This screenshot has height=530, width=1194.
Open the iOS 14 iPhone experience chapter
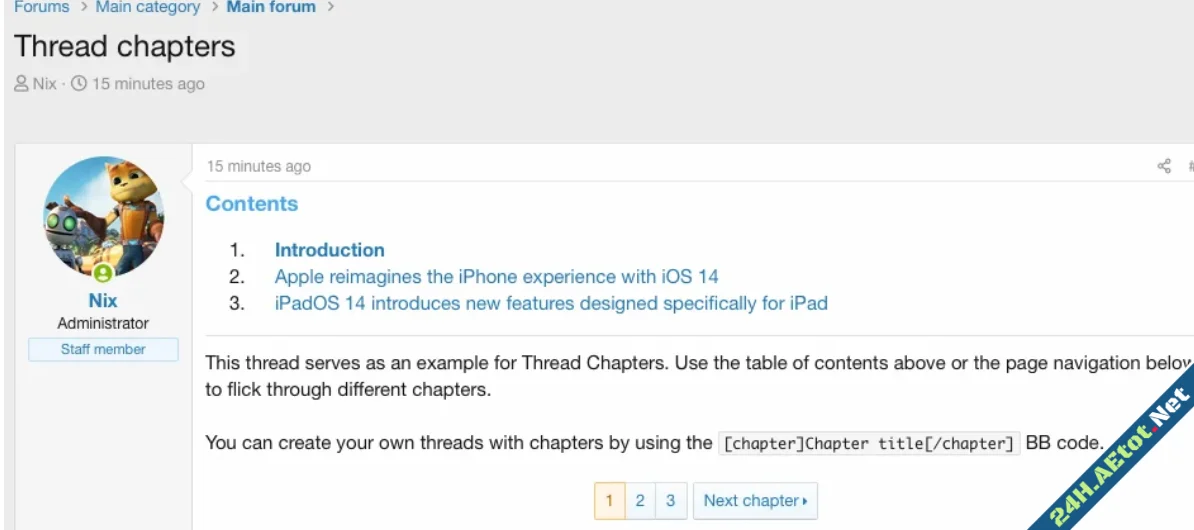click(496, 276)
